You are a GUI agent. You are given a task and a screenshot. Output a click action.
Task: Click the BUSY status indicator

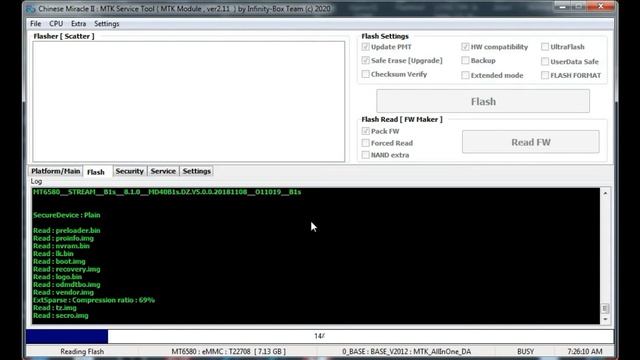525,351
